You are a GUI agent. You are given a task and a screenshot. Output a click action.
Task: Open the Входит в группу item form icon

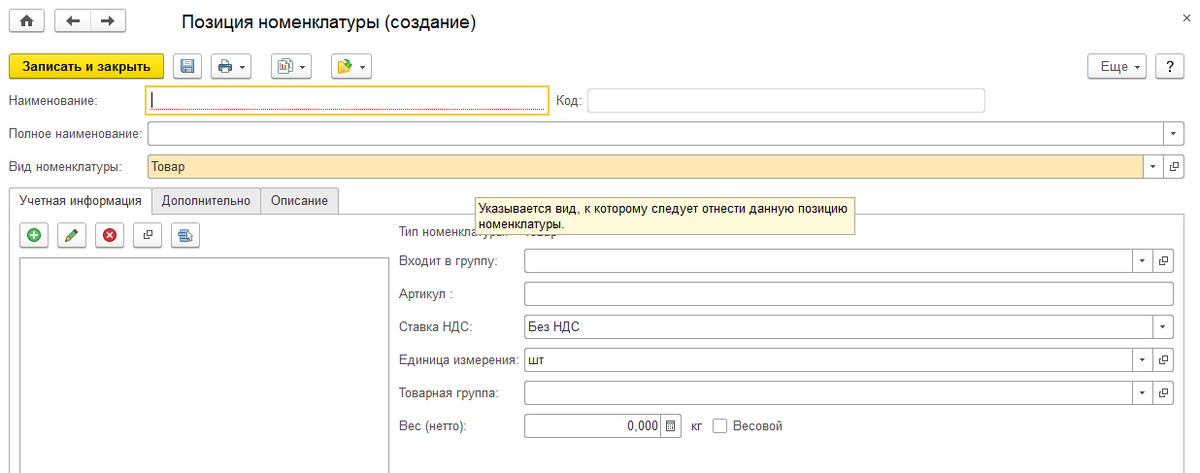click(x=1163, y=261)
